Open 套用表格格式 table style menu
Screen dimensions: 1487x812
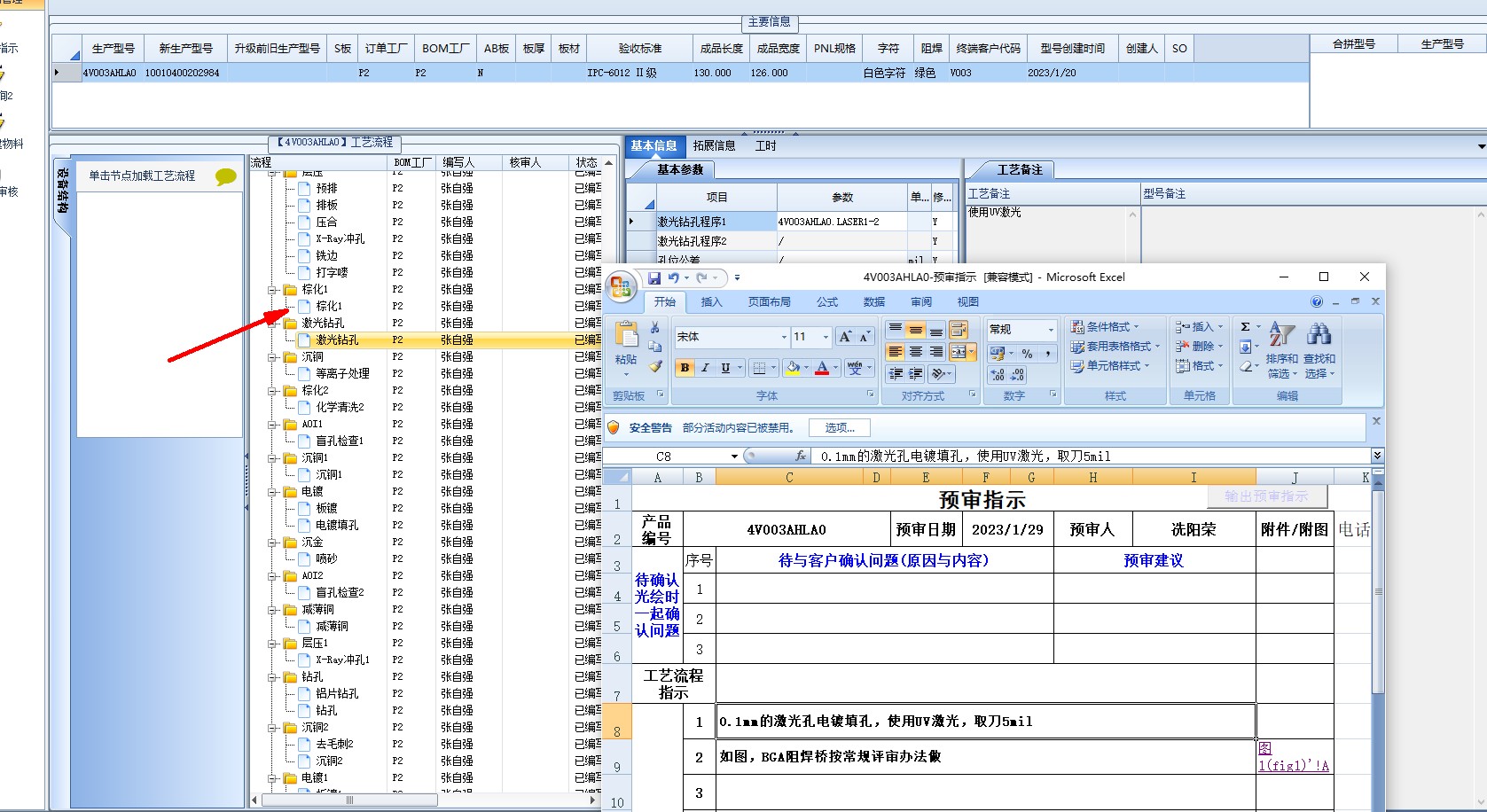click(1115, 347)
